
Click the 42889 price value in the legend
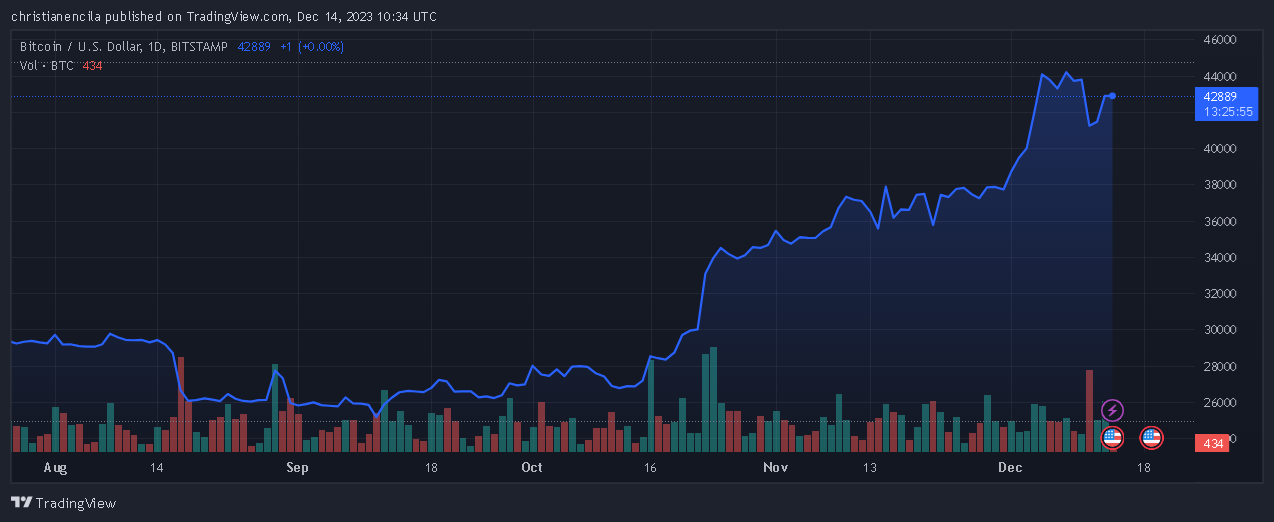pos(254,46)
